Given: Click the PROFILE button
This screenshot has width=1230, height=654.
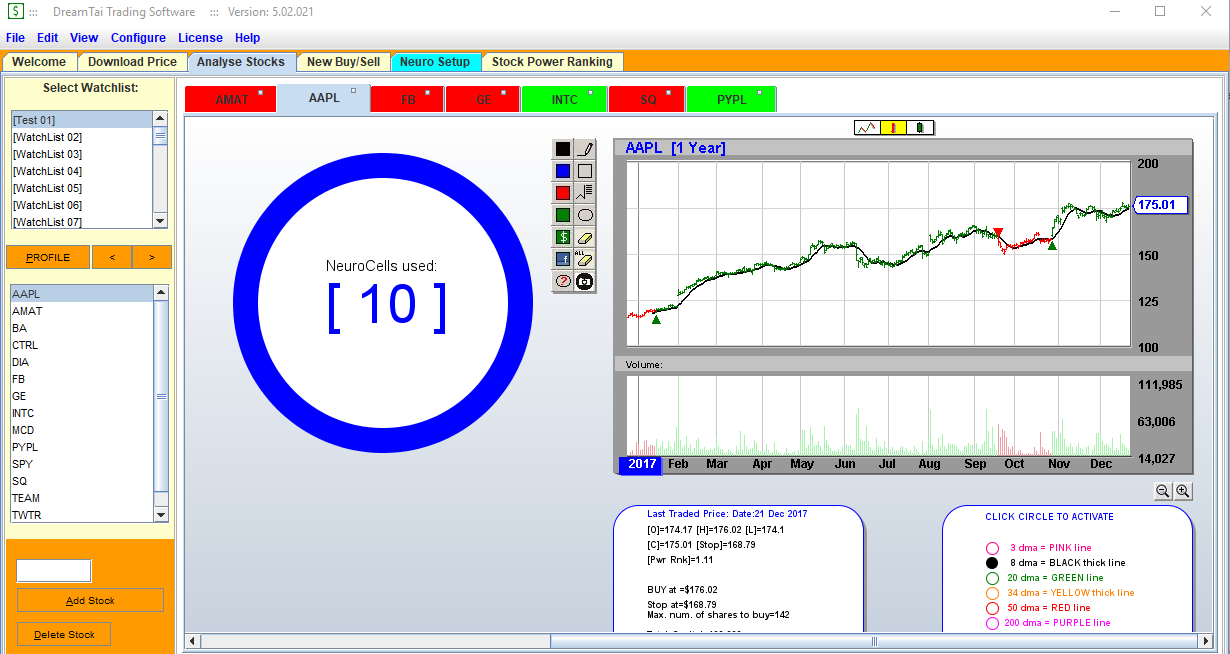Looking at the screenshot, I should pos(48,257).
